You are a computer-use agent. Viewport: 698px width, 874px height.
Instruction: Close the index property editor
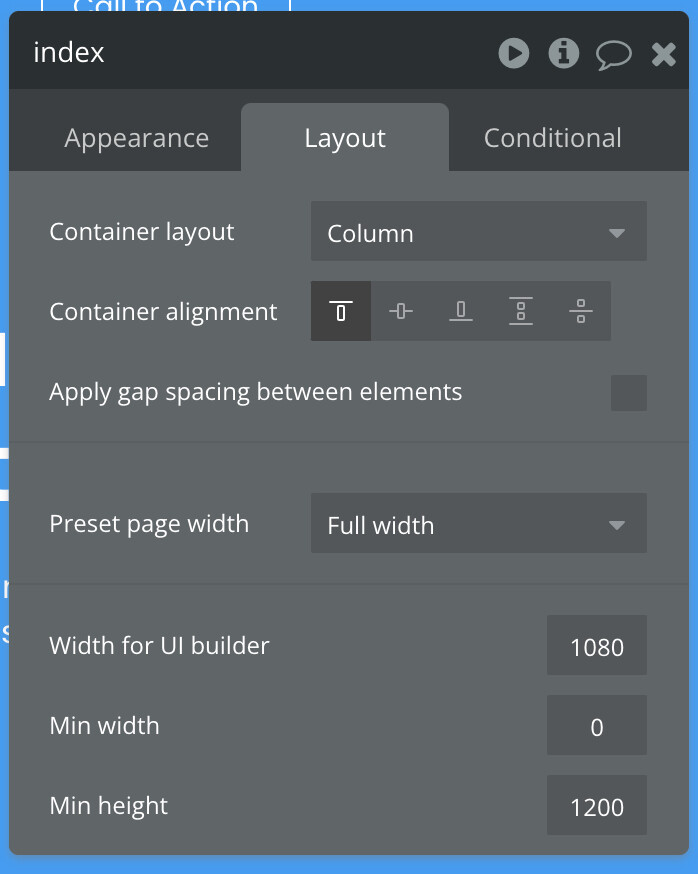coord(664,54)
